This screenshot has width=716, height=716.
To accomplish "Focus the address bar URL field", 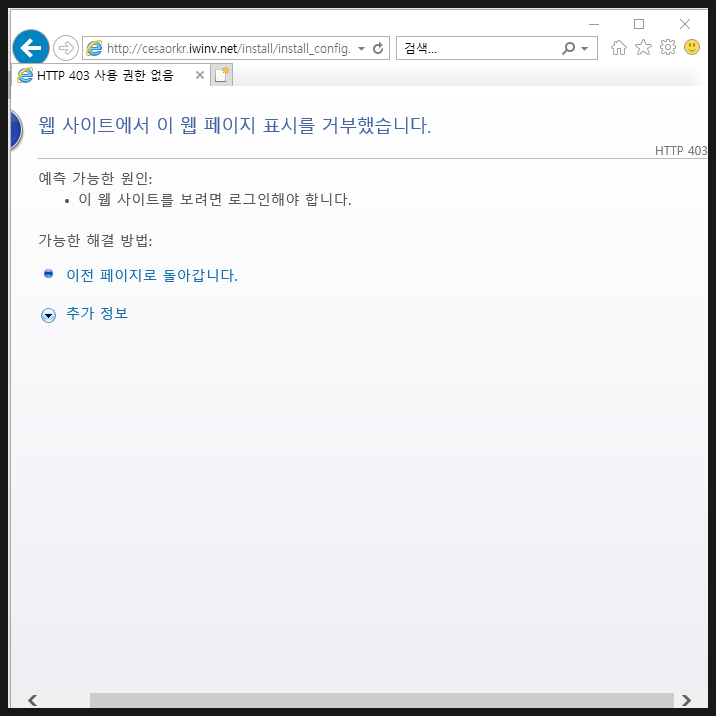I will click(x=228, y=48).
